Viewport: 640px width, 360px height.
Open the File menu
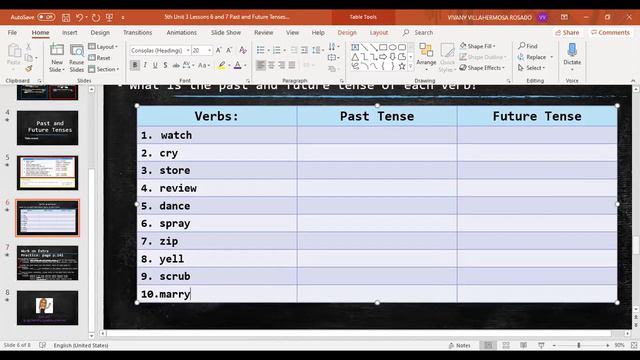(x=12, y=32)
